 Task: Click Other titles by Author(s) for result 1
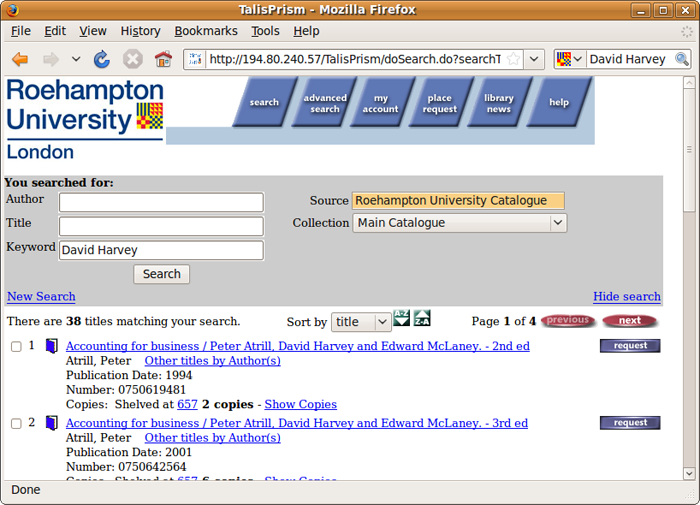pyautogui.click(x=212, y=361)
